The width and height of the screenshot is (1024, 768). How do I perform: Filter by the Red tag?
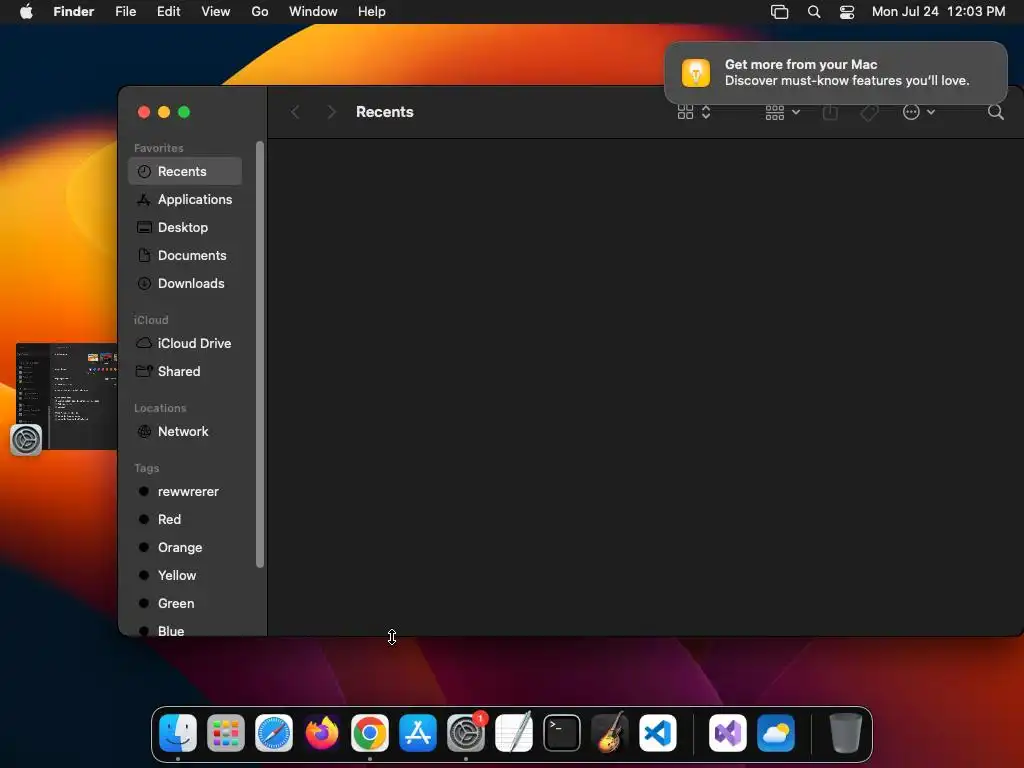point(185,519)
